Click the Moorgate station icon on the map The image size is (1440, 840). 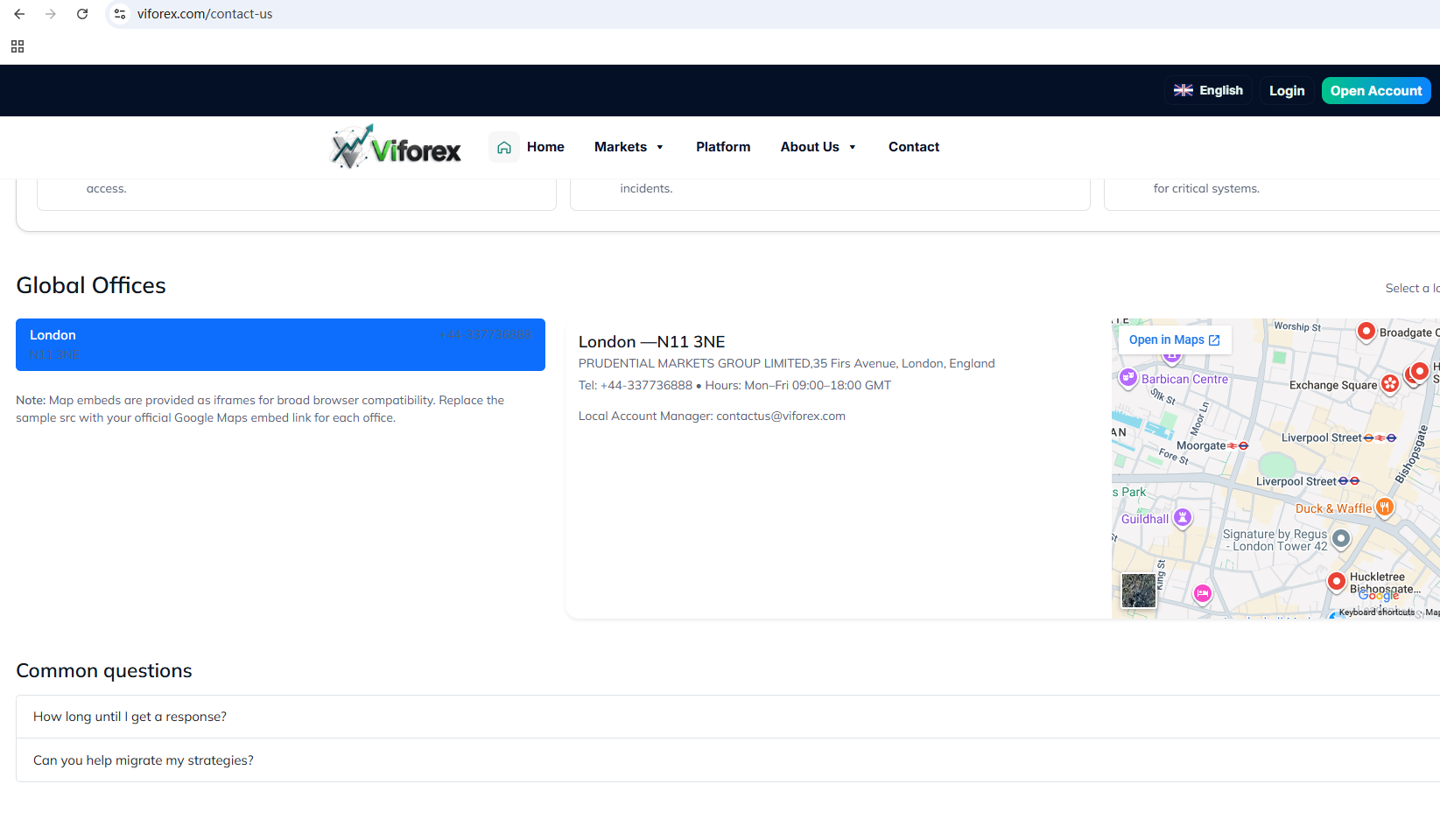coord(1238,445)
